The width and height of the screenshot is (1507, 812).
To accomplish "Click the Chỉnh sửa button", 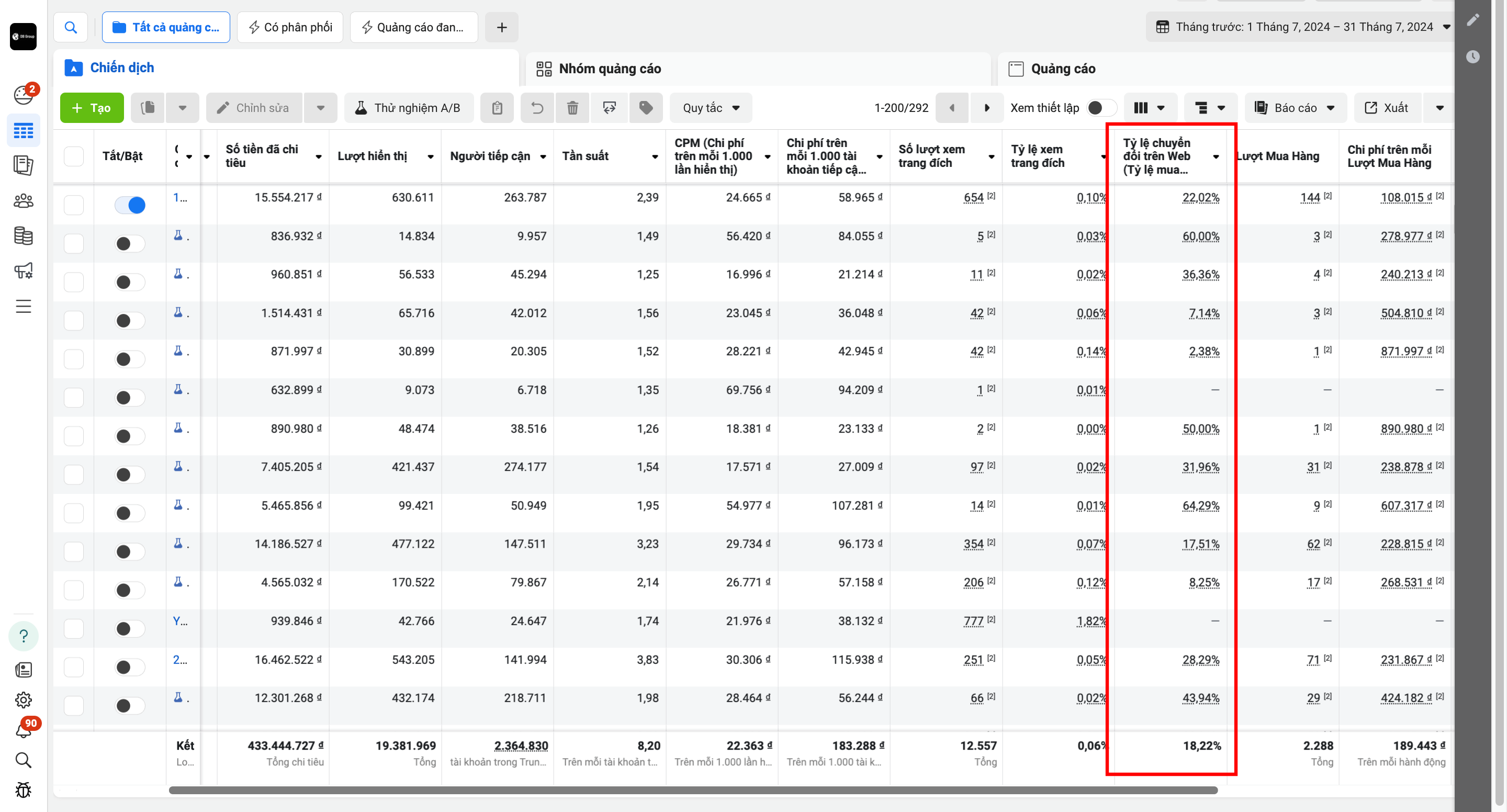I will (254, 108).
